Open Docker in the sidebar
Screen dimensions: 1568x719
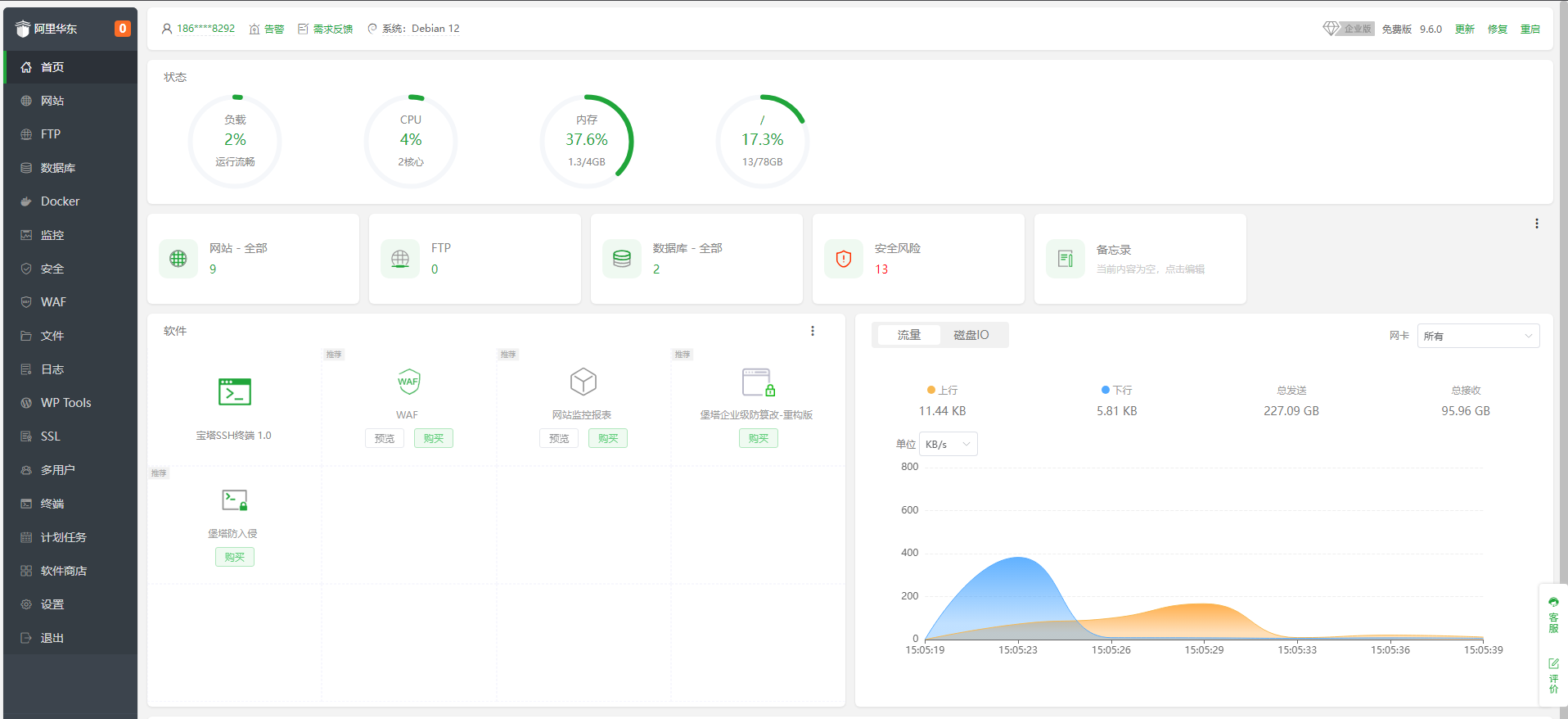[70, 201]
